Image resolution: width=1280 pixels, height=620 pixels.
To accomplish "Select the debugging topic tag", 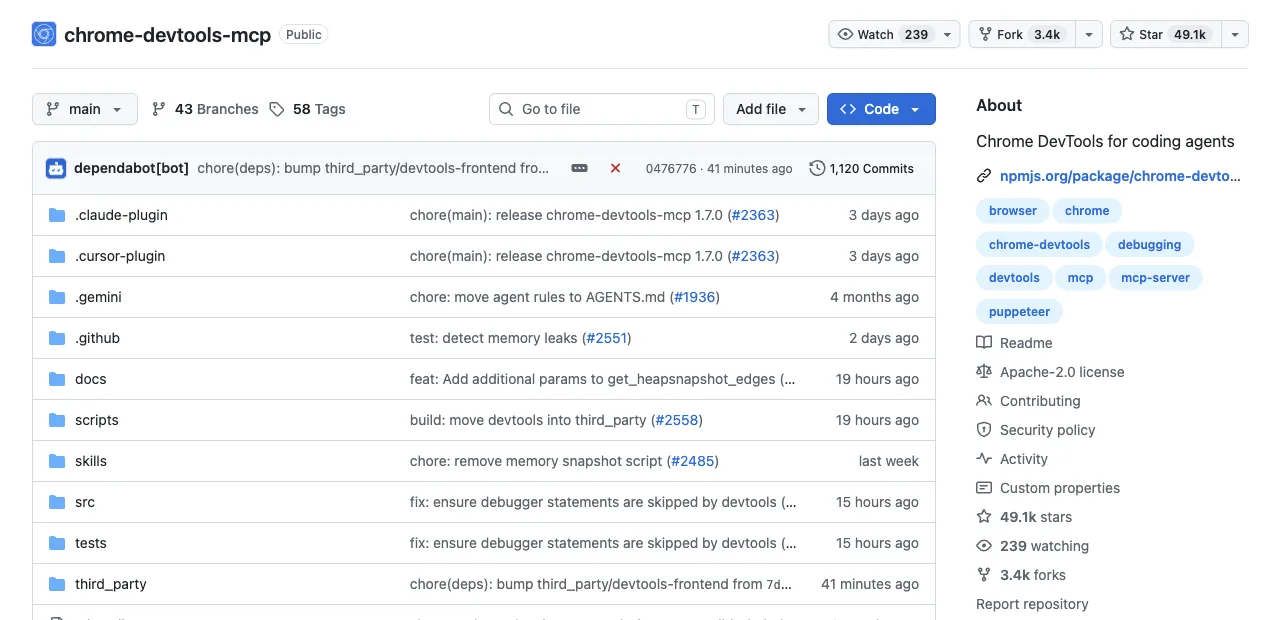I will click(1149, 244).
